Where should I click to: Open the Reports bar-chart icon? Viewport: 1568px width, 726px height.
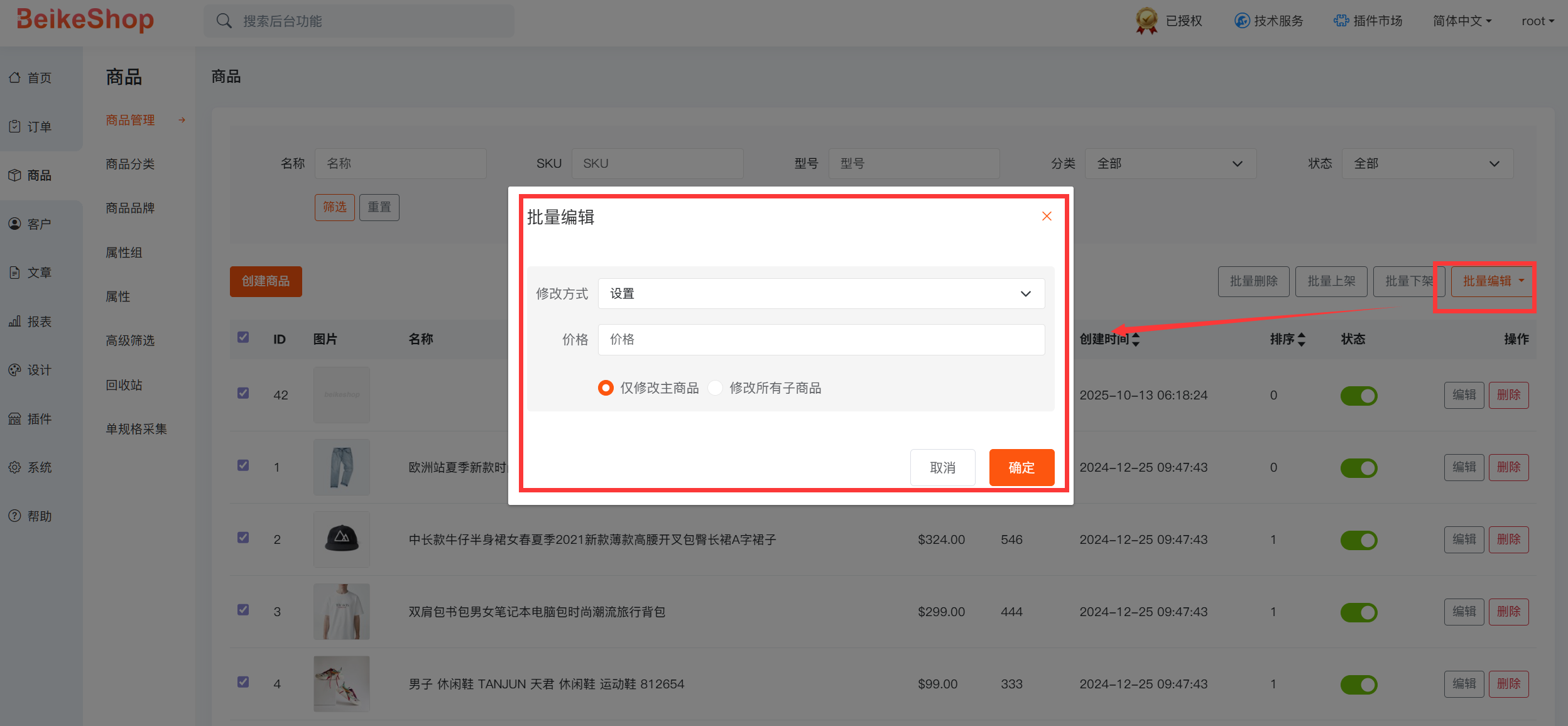click(x=14, y=322)
